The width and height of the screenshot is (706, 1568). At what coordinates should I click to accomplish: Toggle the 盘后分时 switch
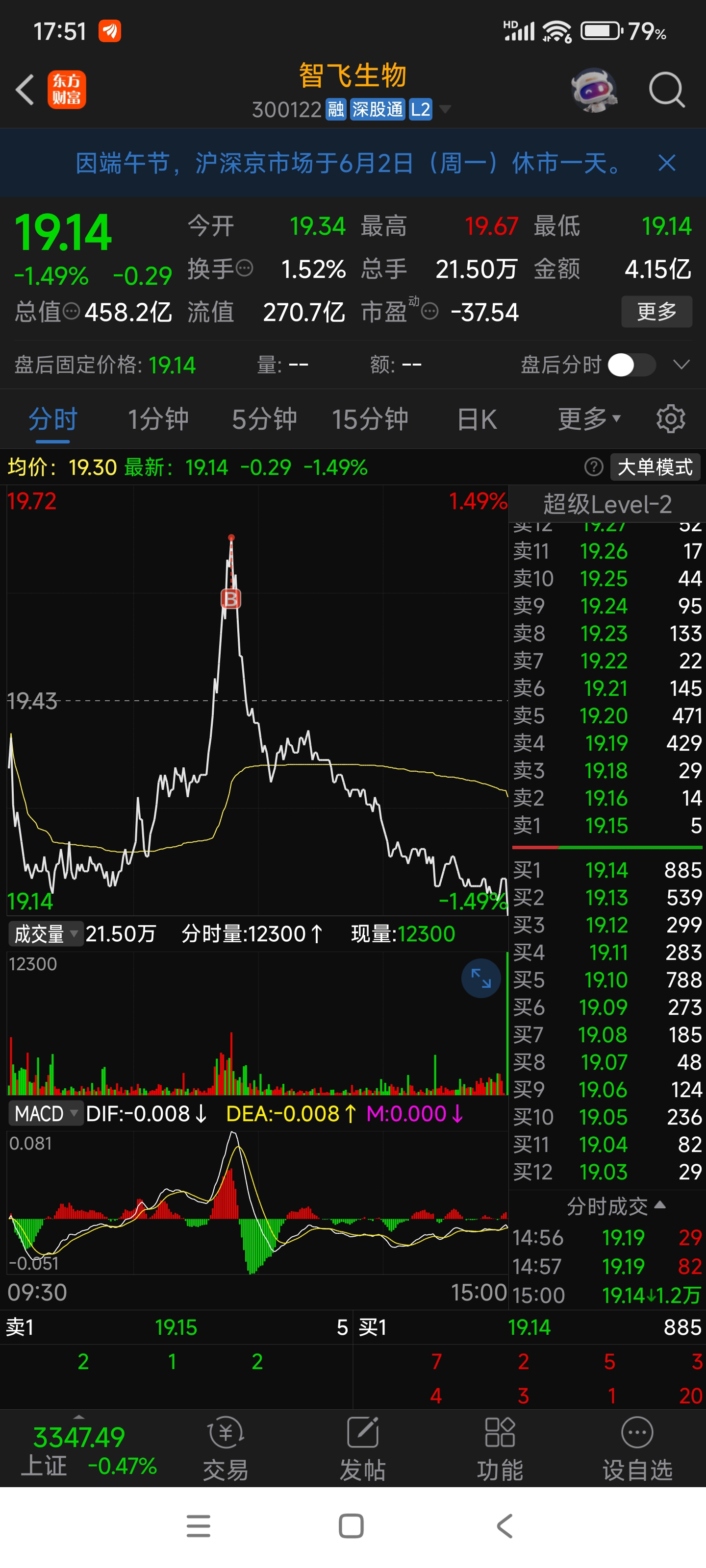point(631,365)
